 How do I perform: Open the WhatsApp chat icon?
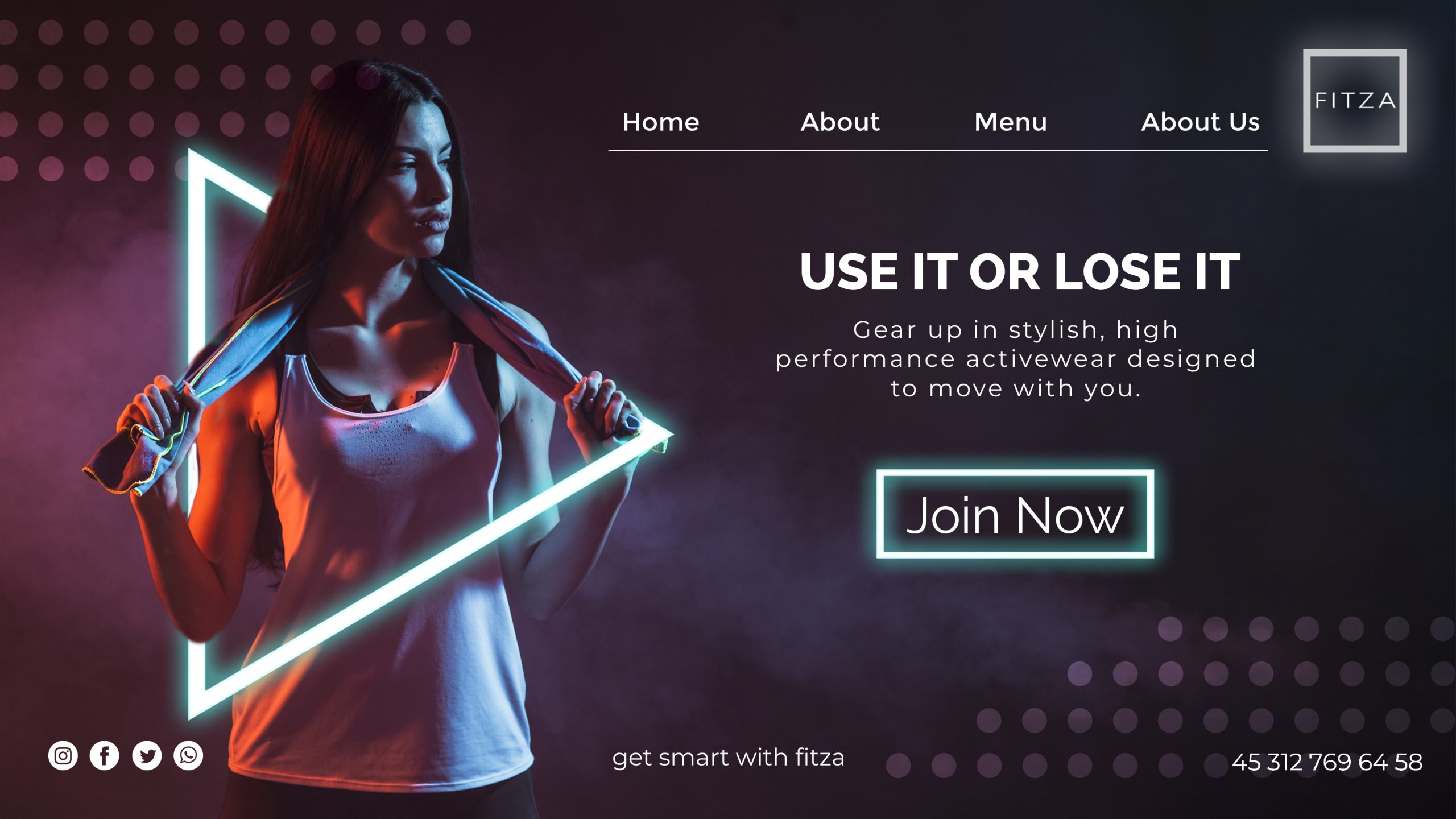click(188, 755)
